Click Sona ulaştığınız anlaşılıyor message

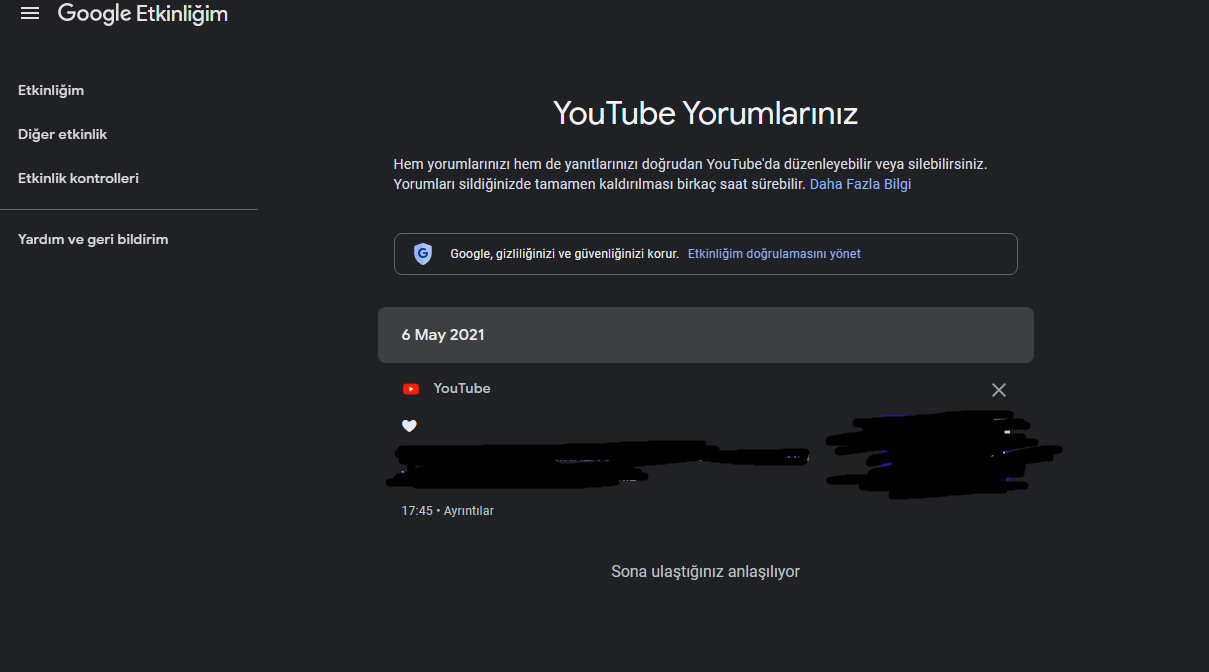tap(706, 572)
